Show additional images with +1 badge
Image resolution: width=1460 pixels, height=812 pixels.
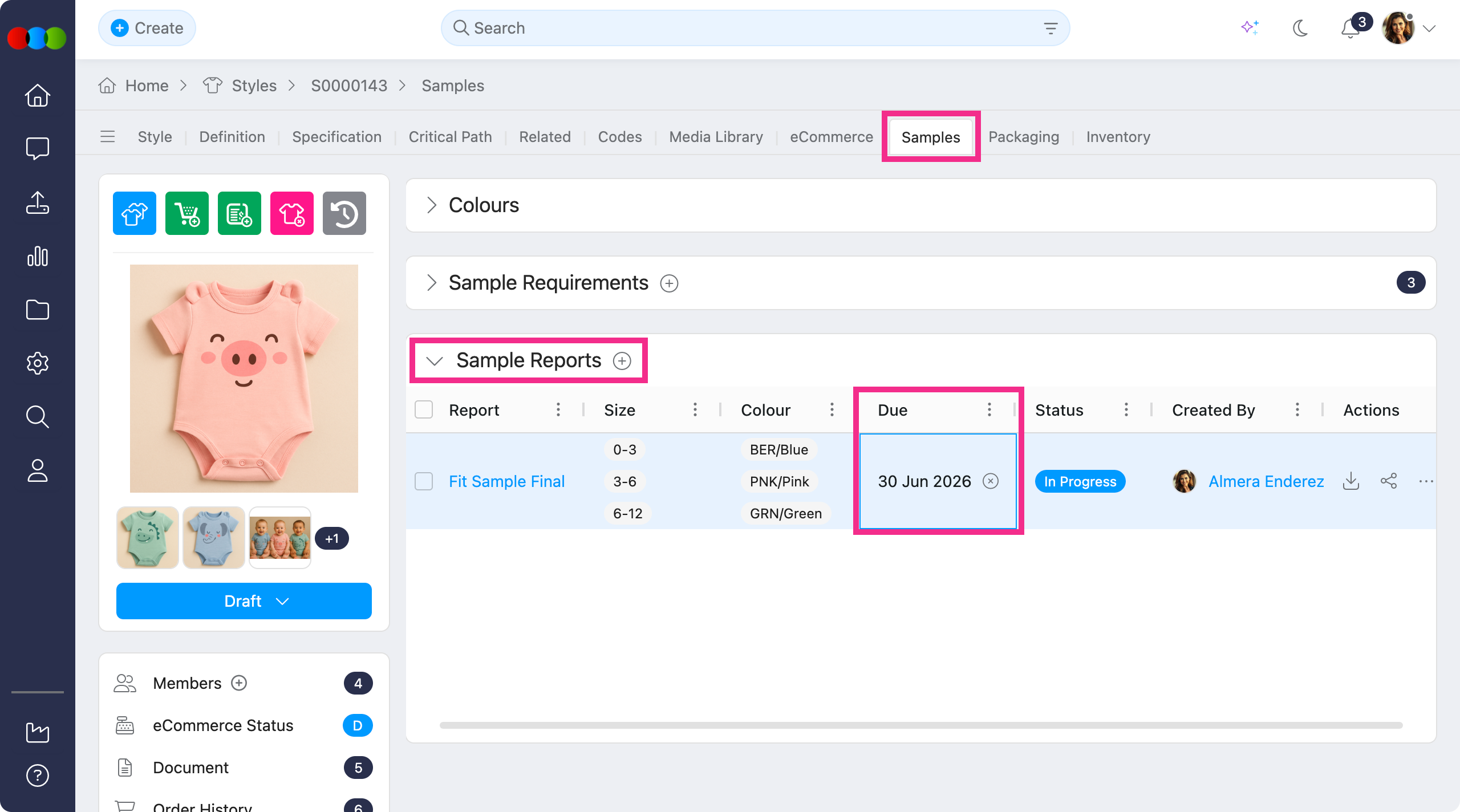(x=331, y=538)
